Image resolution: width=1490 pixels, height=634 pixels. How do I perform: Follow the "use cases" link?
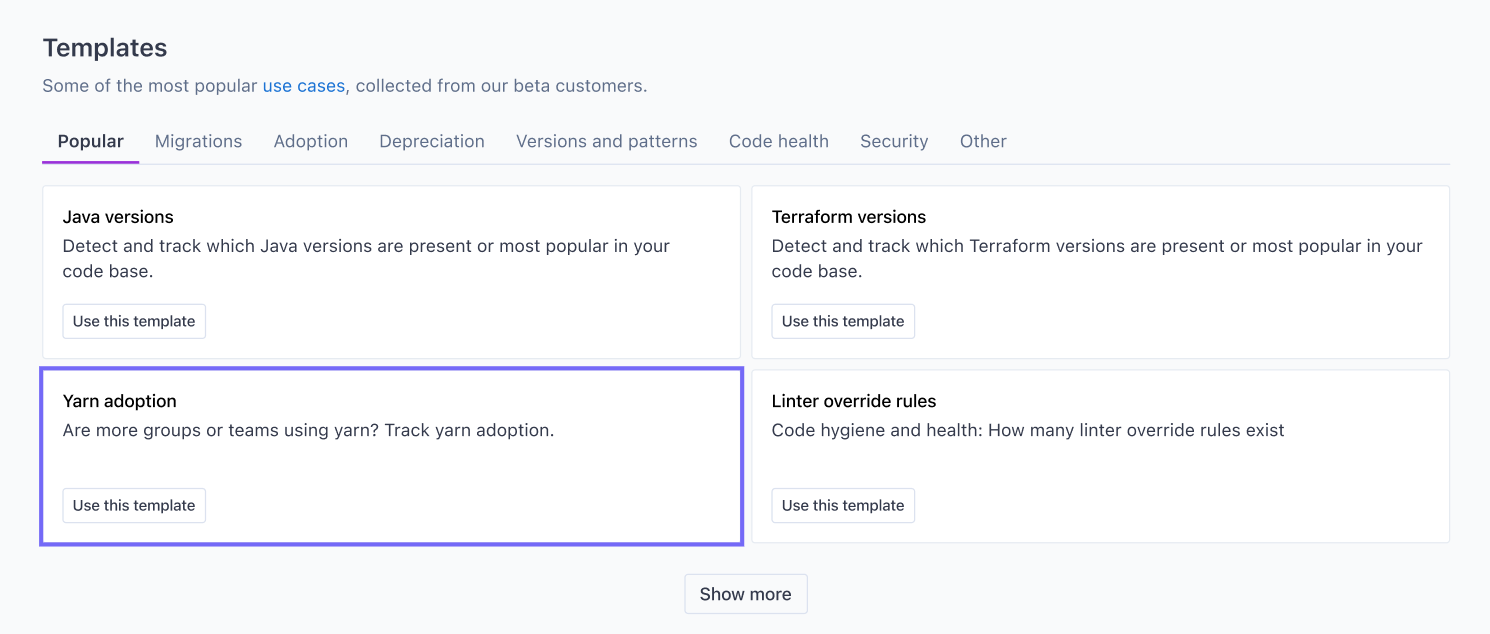point(303,86)
